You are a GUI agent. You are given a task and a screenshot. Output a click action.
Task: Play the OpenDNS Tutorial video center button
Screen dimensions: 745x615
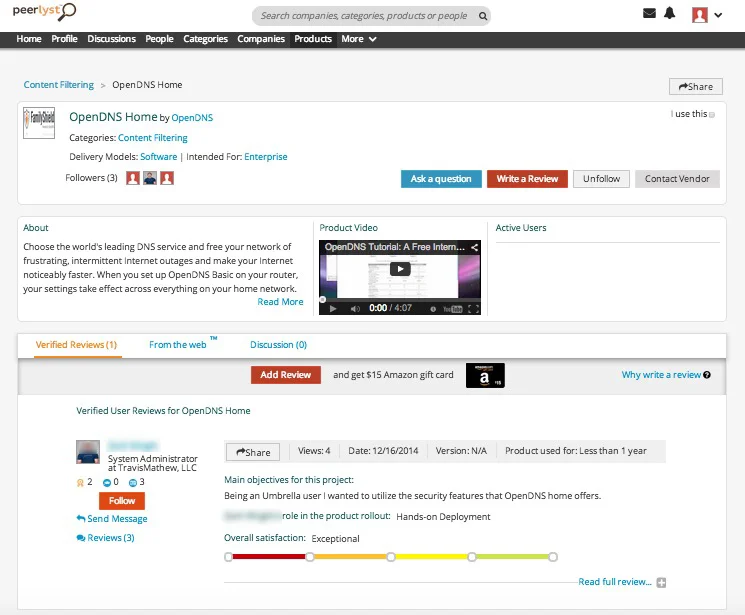click(400, 269)
